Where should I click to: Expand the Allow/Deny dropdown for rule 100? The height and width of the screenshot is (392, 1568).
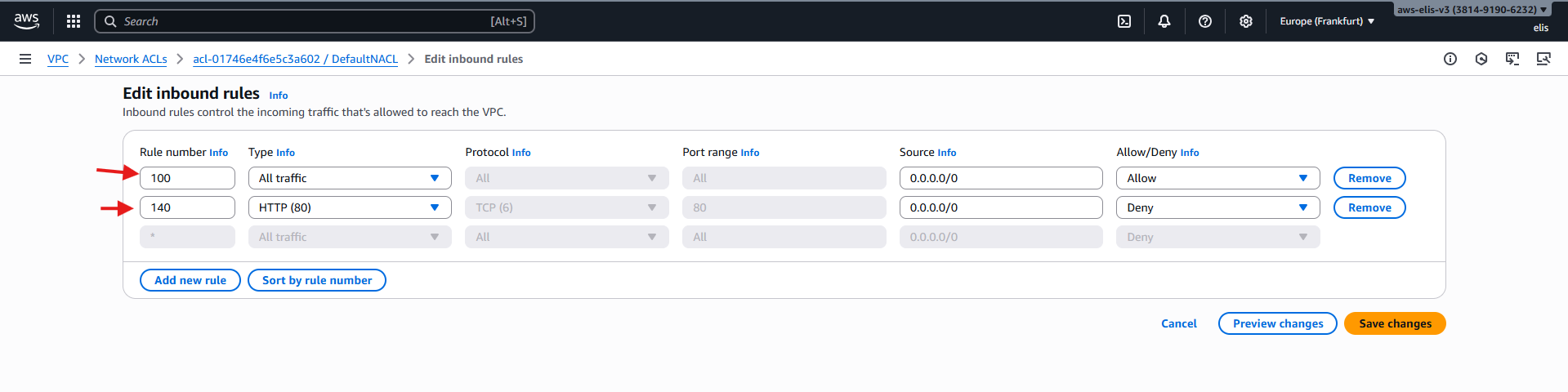coord(1217,178)
